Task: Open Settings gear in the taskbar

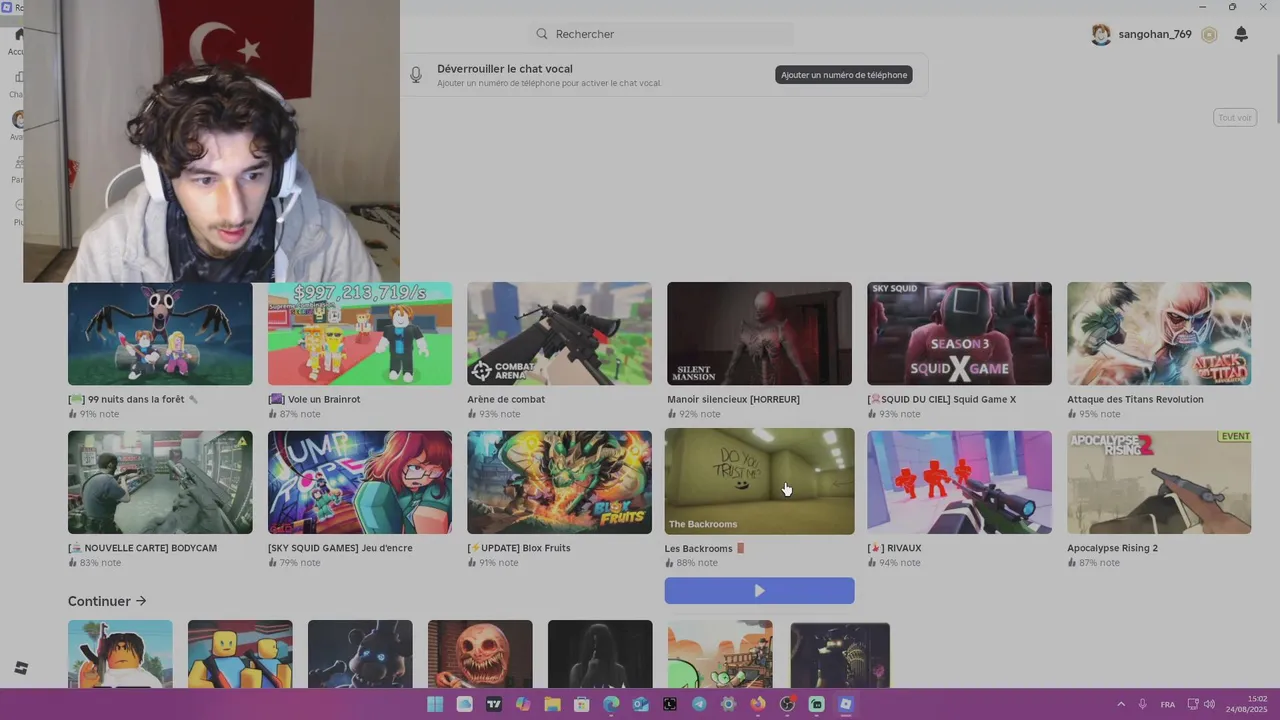Action: tap(728, 704)
